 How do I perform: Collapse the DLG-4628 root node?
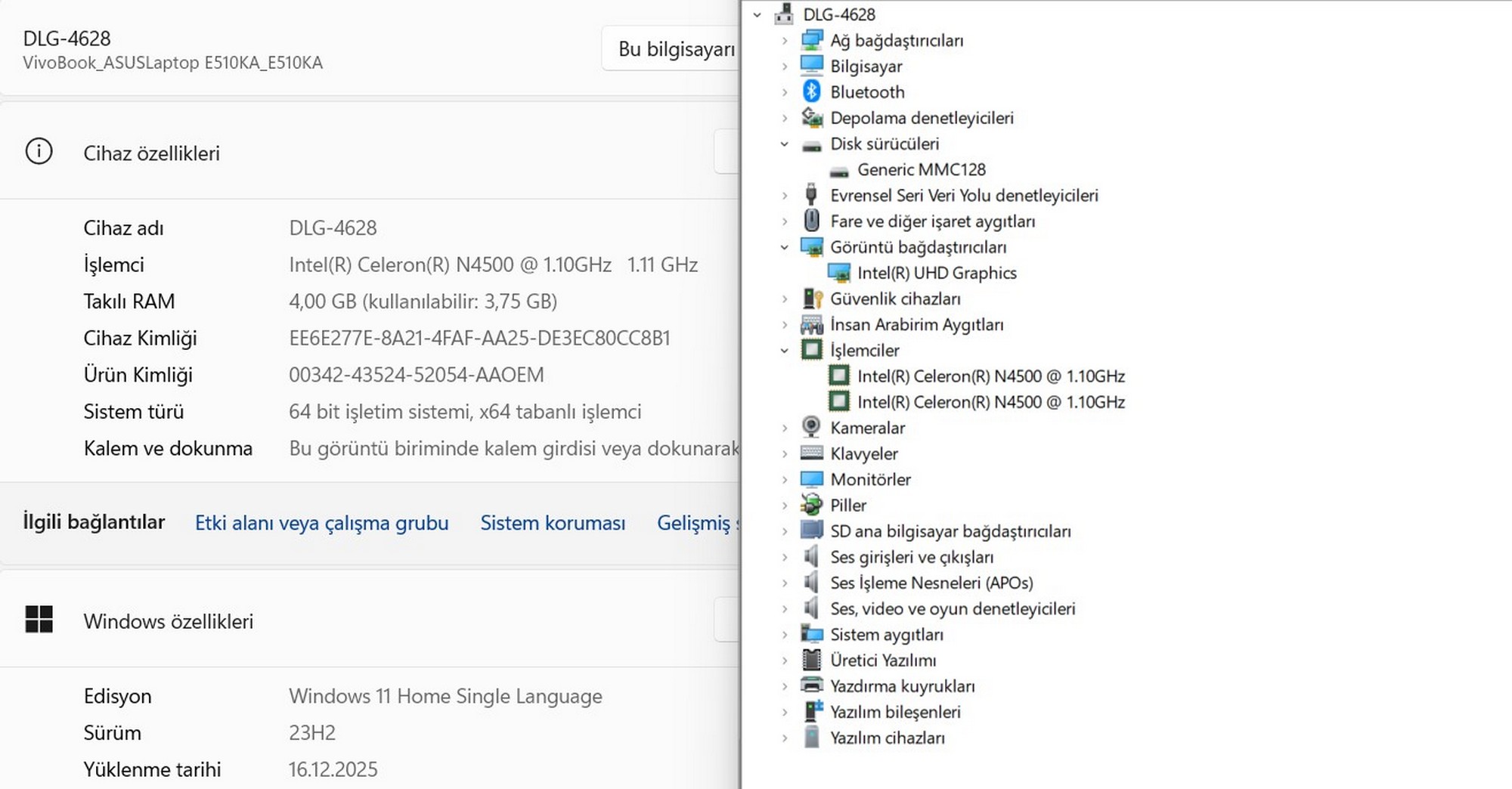757,14
